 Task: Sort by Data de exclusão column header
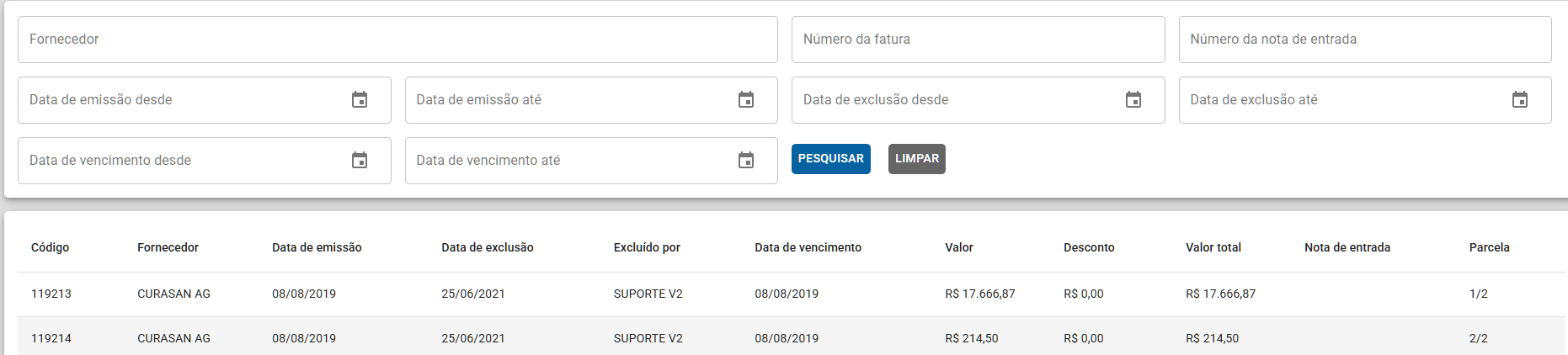pyautogui.click(x=488, y=247)
